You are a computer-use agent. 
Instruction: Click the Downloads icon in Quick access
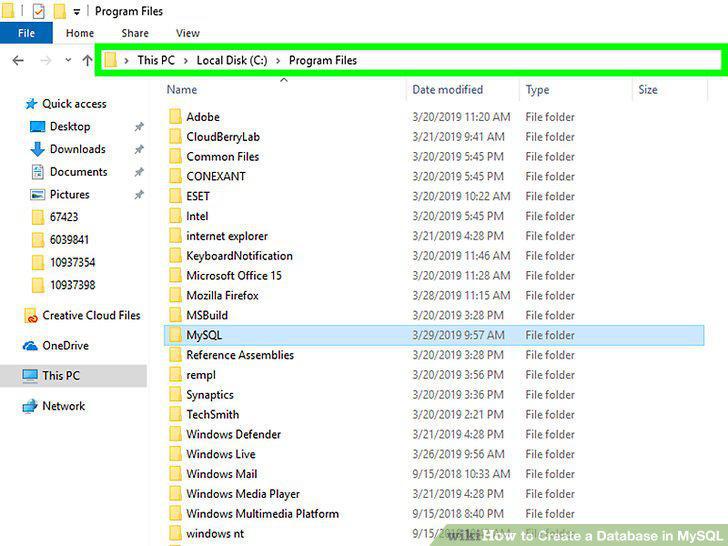coord(37,149)
